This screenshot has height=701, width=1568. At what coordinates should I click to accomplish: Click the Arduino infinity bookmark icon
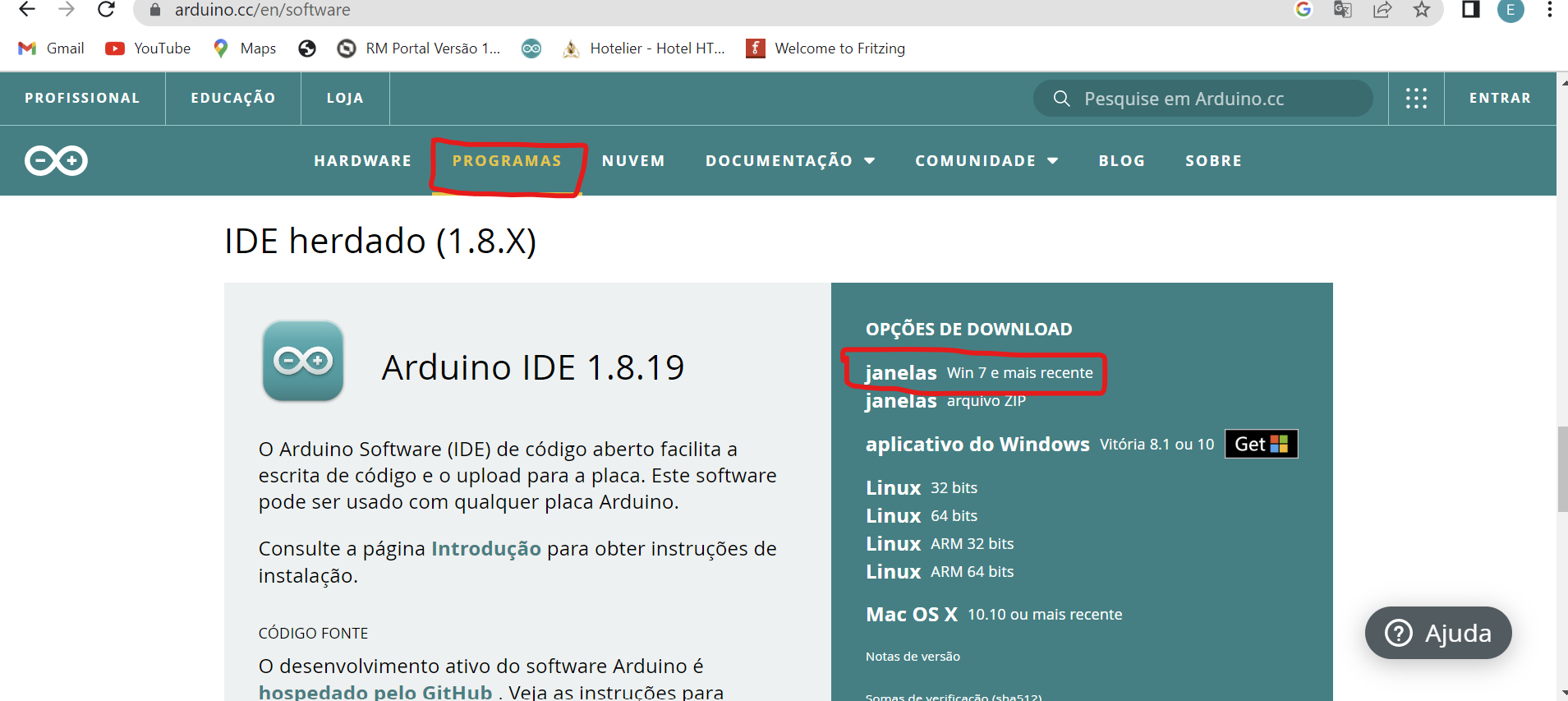pyautogui.click(x=531, y=48)
